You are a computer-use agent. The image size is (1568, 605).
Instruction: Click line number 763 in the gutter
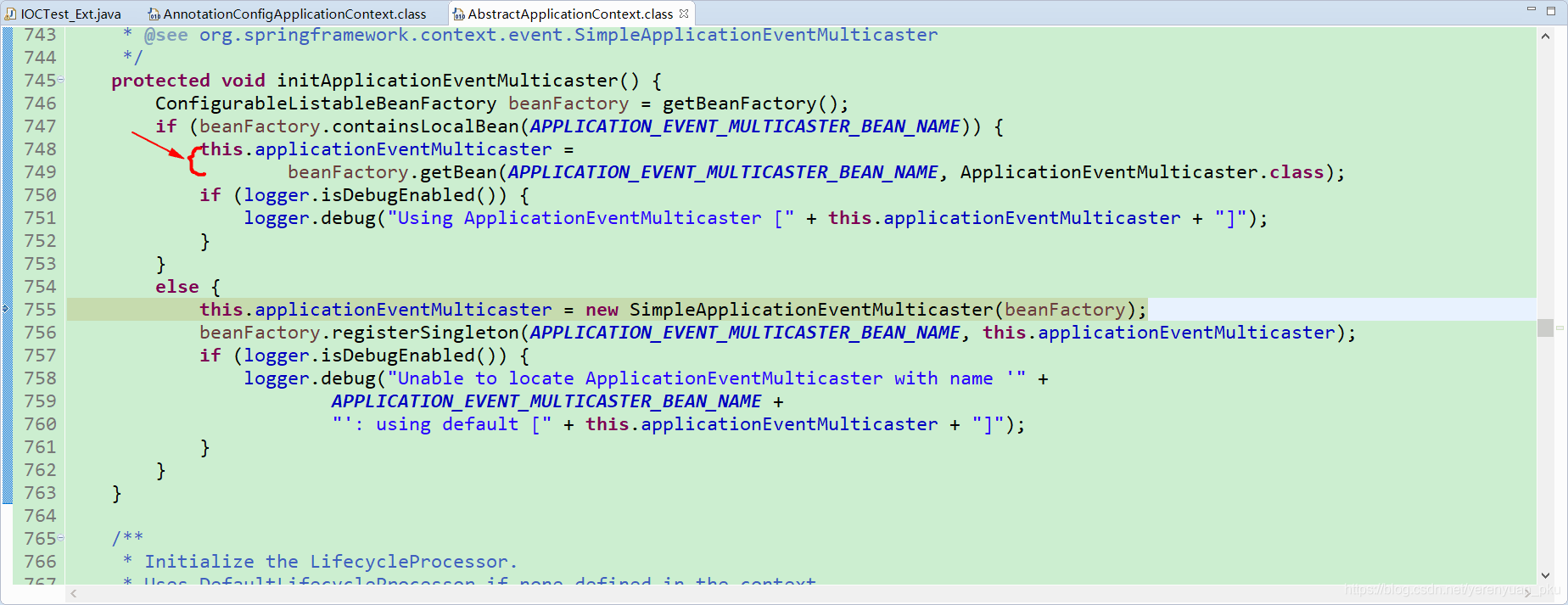point(40,492)
